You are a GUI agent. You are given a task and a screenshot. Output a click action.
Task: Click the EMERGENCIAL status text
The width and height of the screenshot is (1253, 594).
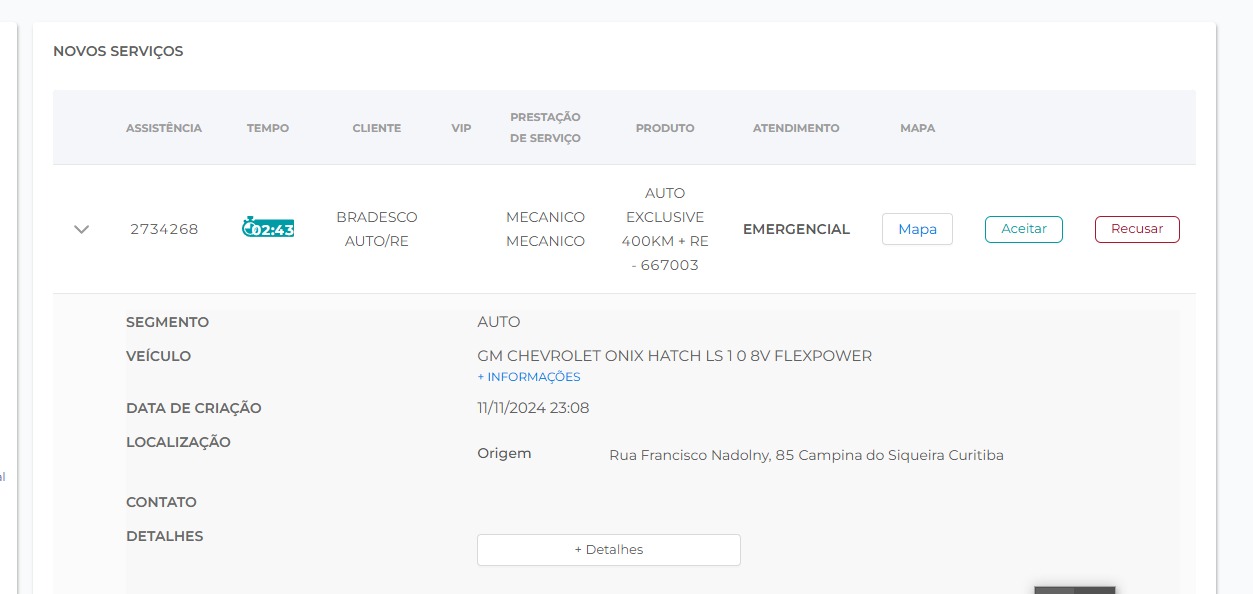tap(796, 229)
